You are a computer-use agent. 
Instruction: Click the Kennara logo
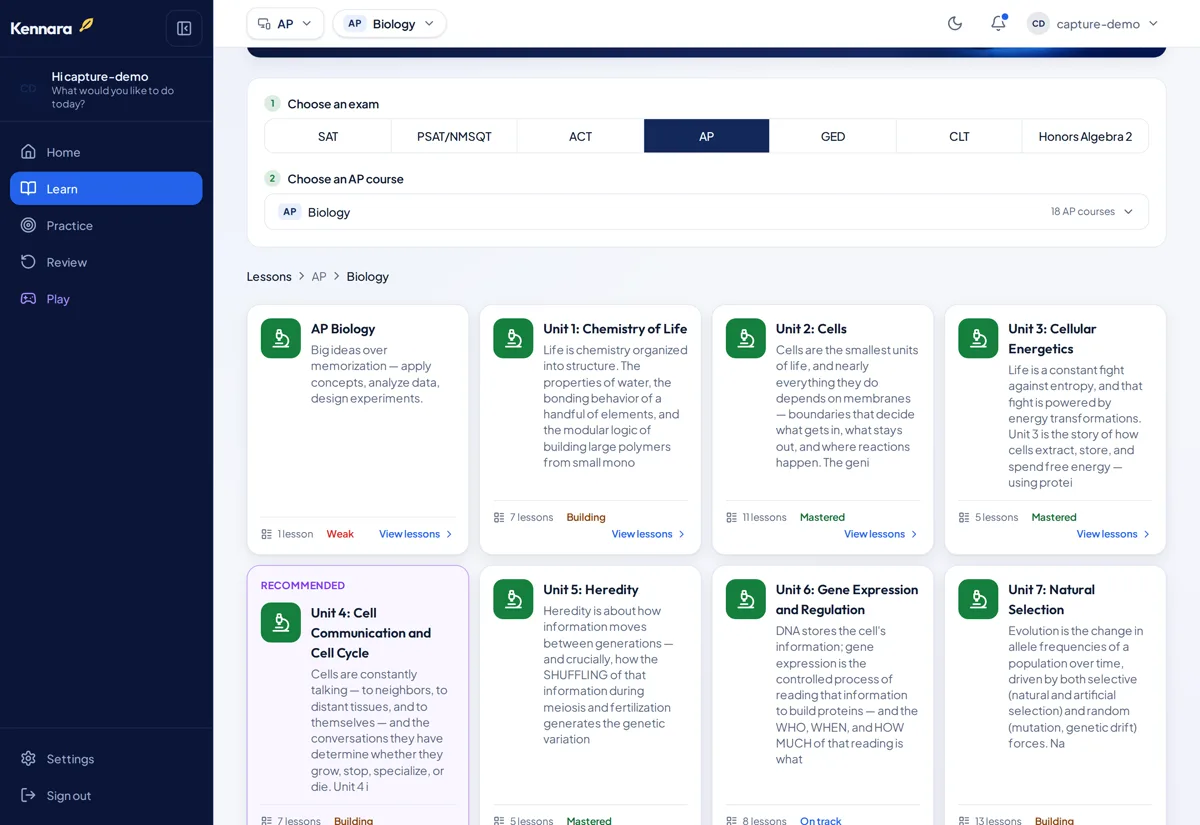pos(52,27)
